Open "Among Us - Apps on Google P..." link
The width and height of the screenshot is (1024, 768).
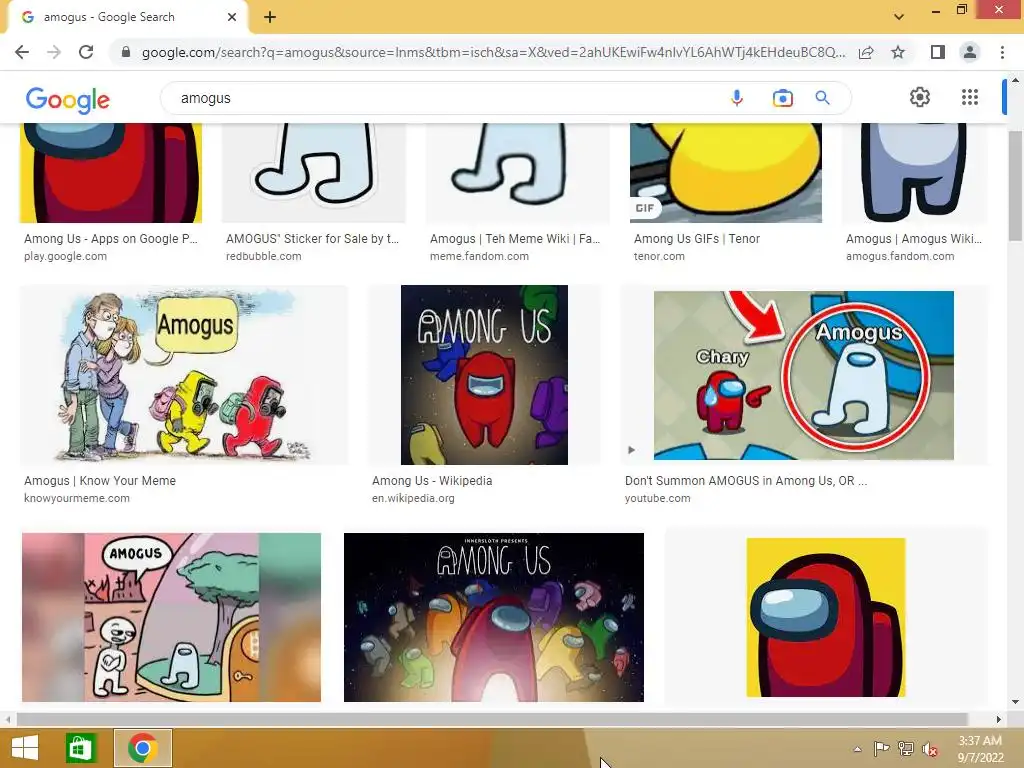pyautogui.click(x=110, y=239)
